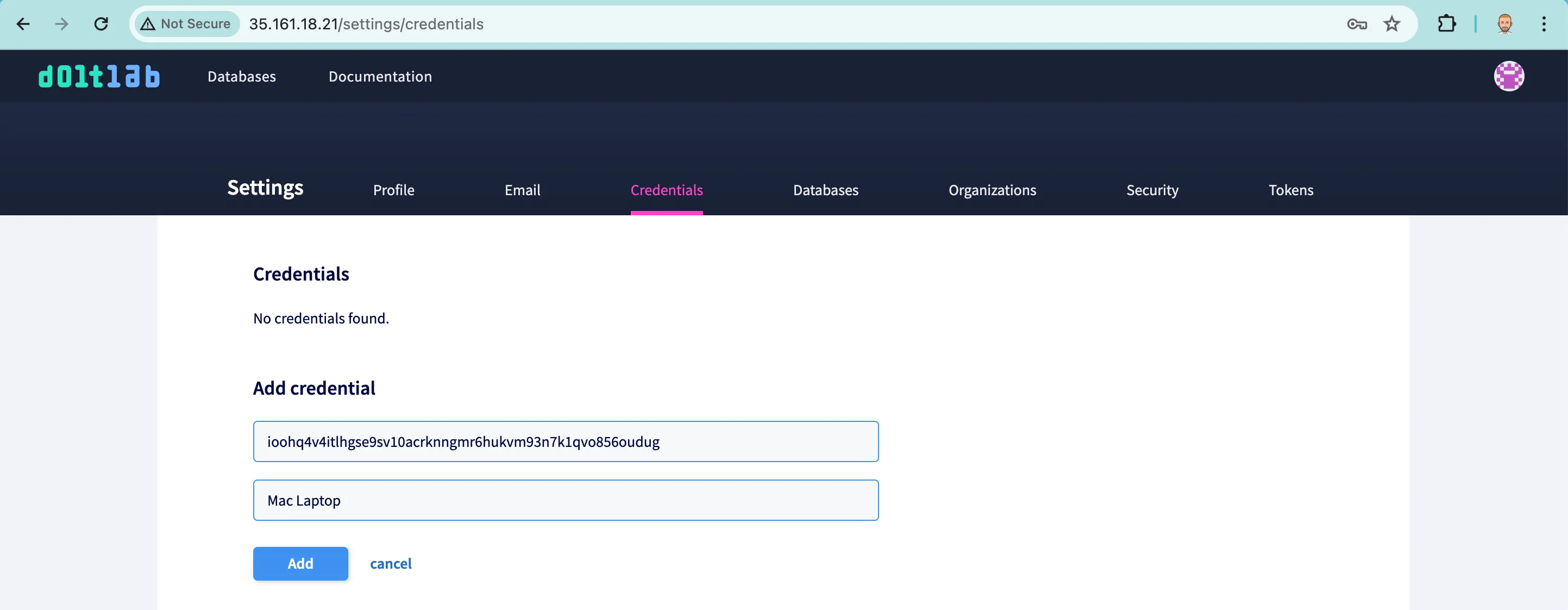The height and width of the screenshot is (610, 1568).
Task: Open the Email settings tab
Action: (522, 190)
